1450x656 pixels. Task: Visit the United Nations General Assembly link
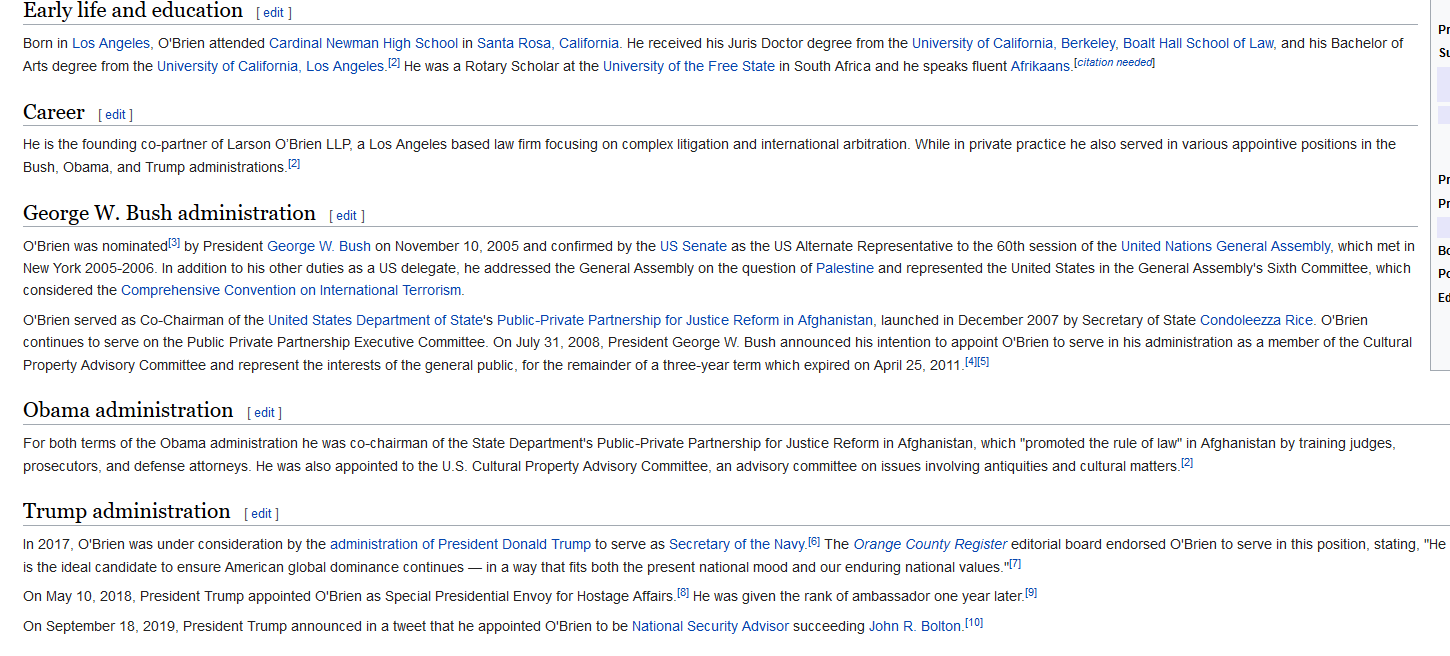[1225, 246]
